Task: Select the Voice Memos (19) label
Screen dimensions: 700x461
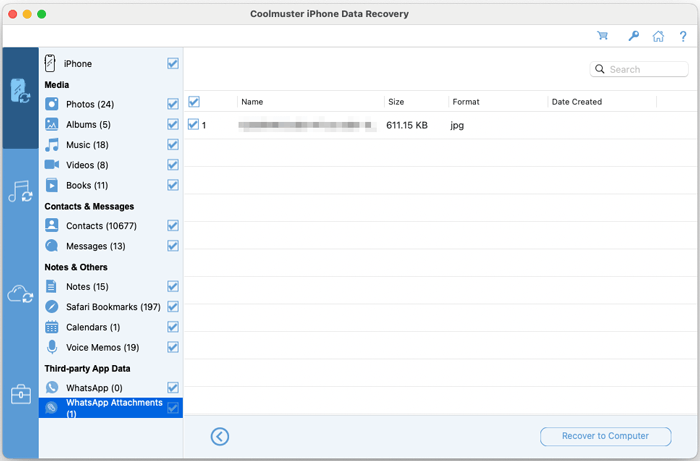Action: coord(103,347)
